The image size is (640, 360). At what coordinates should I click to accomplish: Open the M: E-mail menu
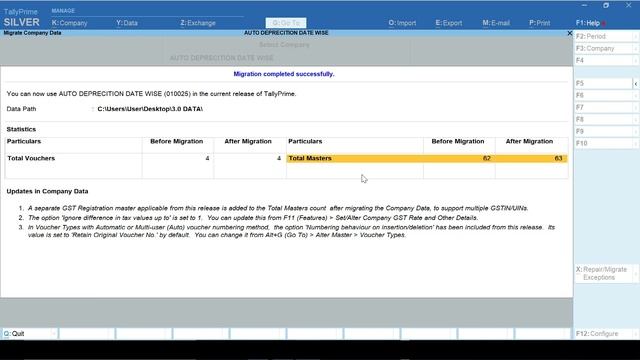click(496, 23)
